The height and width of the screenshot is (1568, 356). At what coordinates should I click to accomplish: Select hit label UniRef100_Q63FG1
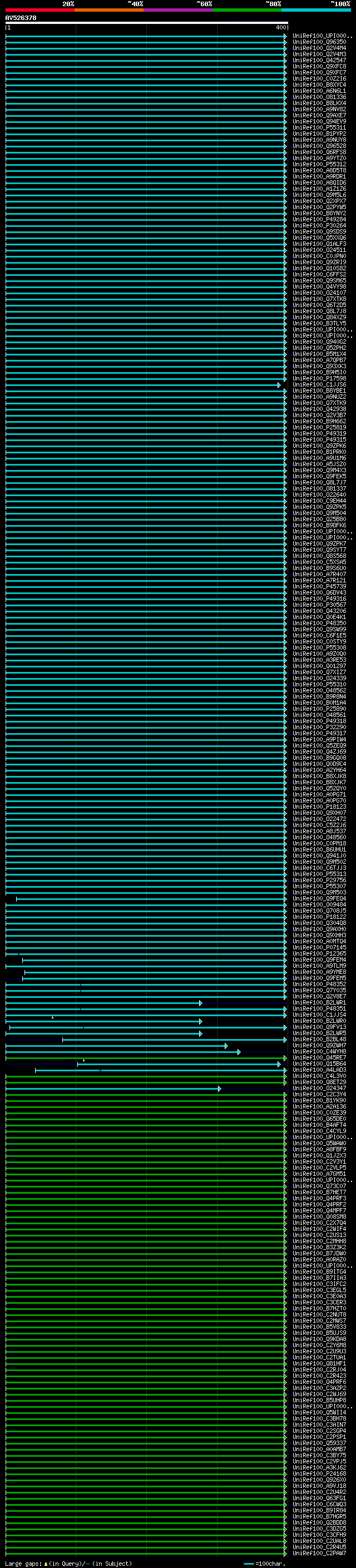tap(319, 1498)
